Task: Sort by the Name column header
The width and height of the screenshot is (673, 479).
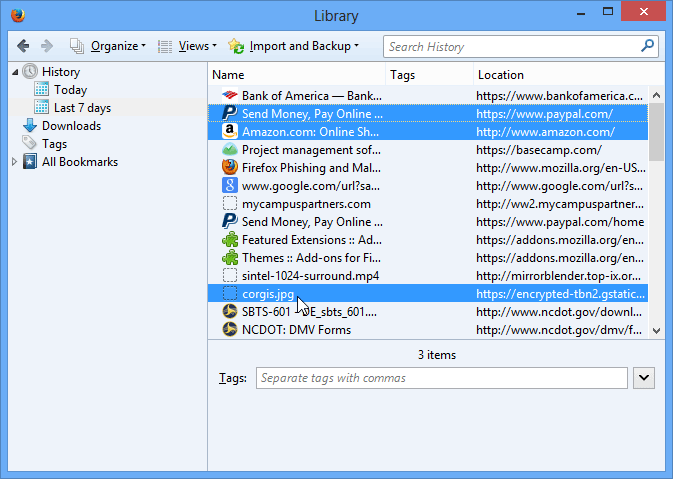Action: click(297, 75)
